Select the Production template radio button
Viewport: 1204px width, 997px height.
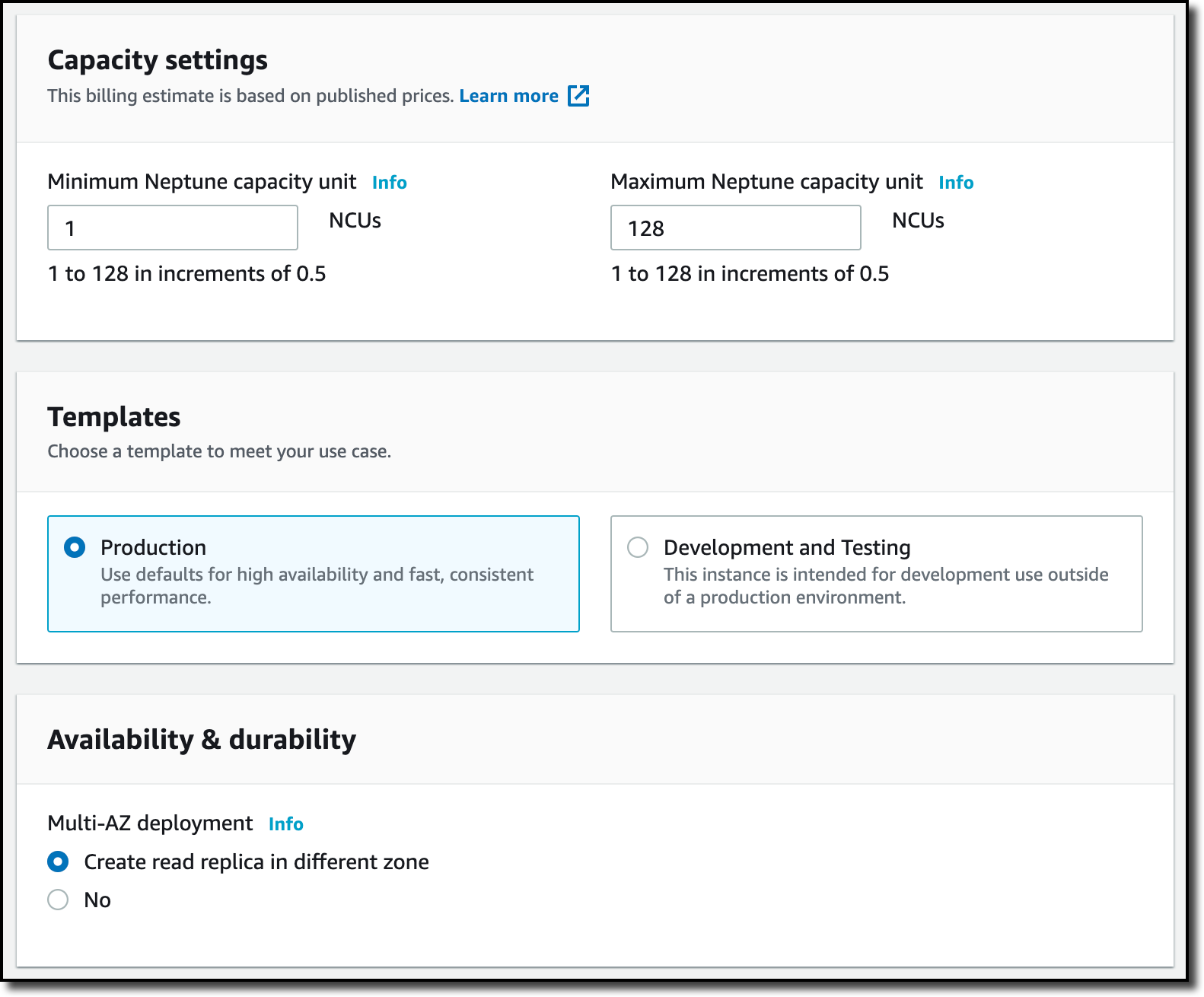pyautogui.click(x=75, y=547)
